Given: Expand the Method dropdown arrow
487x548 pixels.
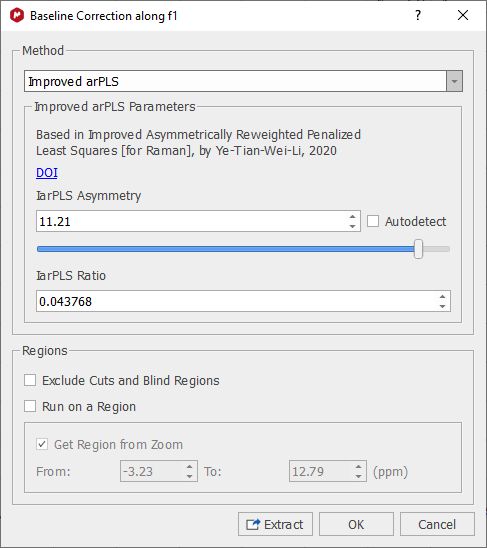Looking at the screenshot, I should [454, 81].
